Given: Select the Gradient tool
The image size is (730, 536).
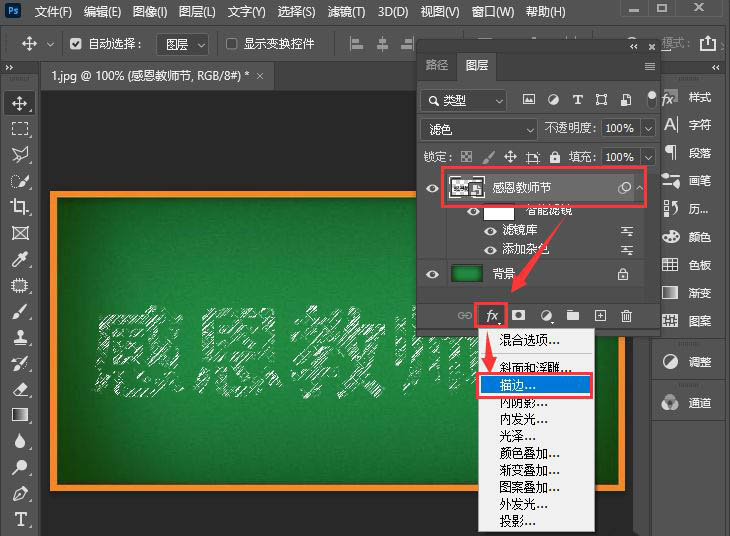Looking at the screenshot, I should 20,415.
